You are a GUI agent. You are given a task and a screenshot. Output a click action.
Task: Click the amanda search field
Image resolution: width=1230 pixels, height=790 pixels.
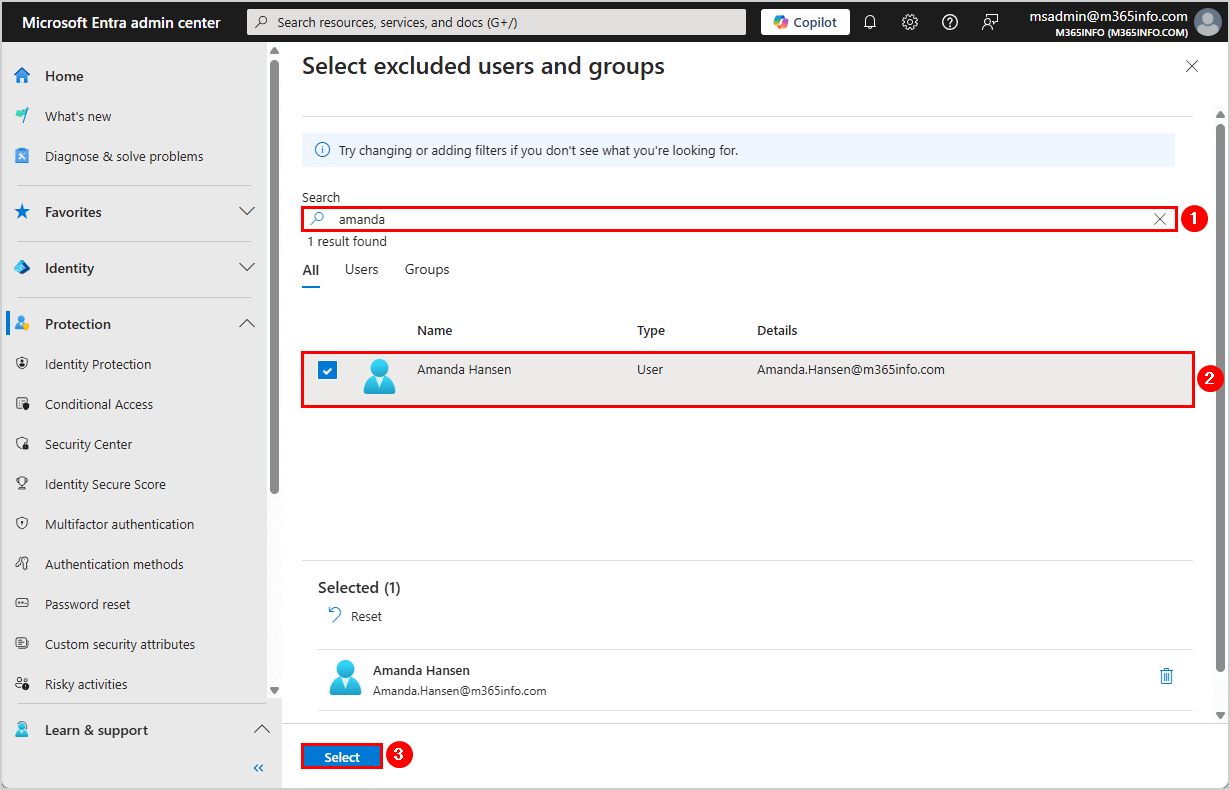click(x=740, y=219)
